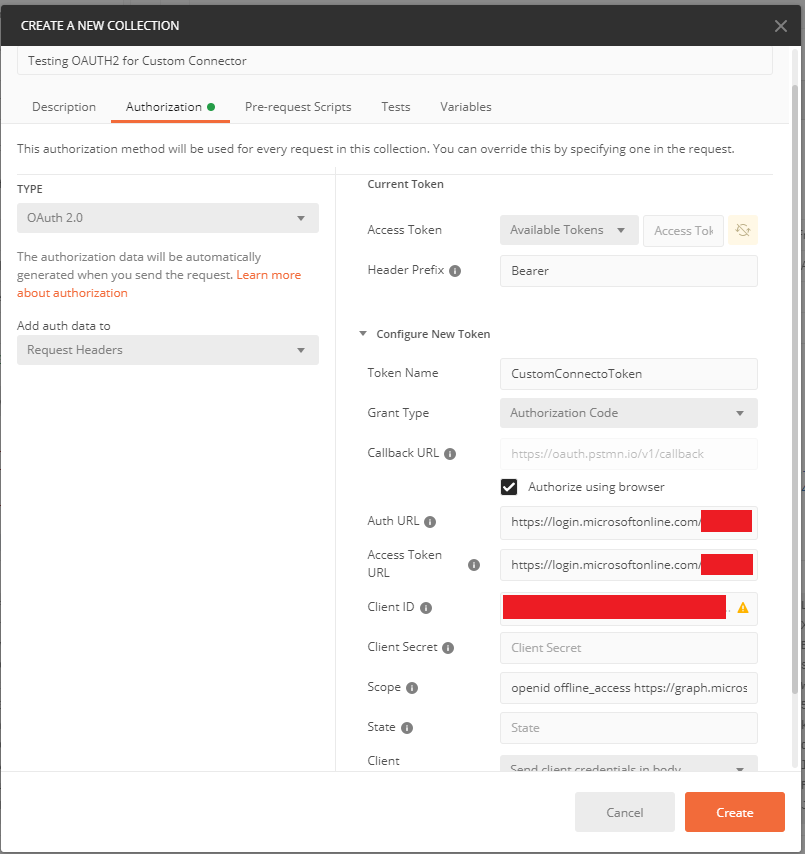
Task: Close the Create a New Collection dialog
Action: (780, 26)
